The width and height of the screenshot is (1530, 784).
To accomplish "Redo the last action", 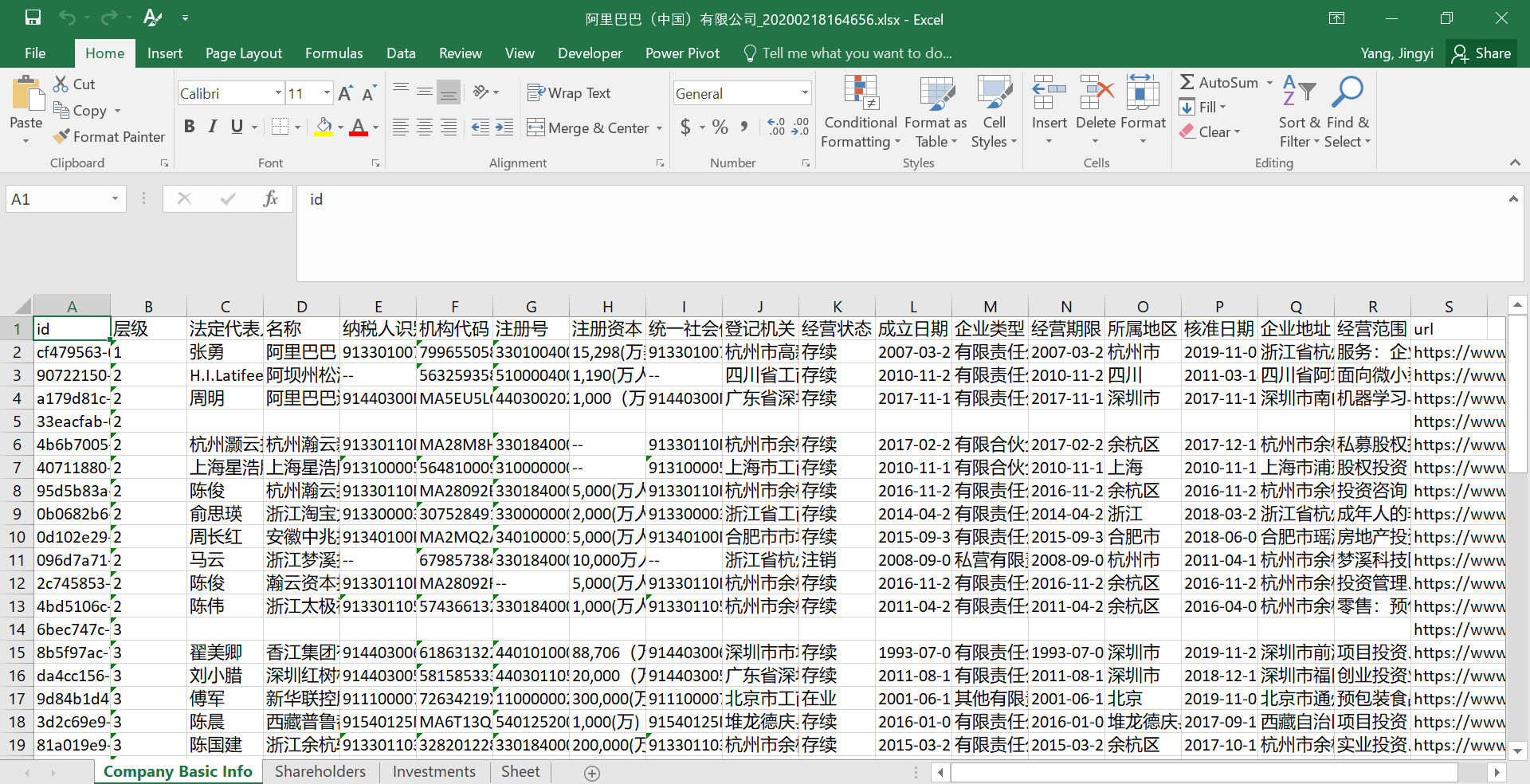I will [109, 18].
